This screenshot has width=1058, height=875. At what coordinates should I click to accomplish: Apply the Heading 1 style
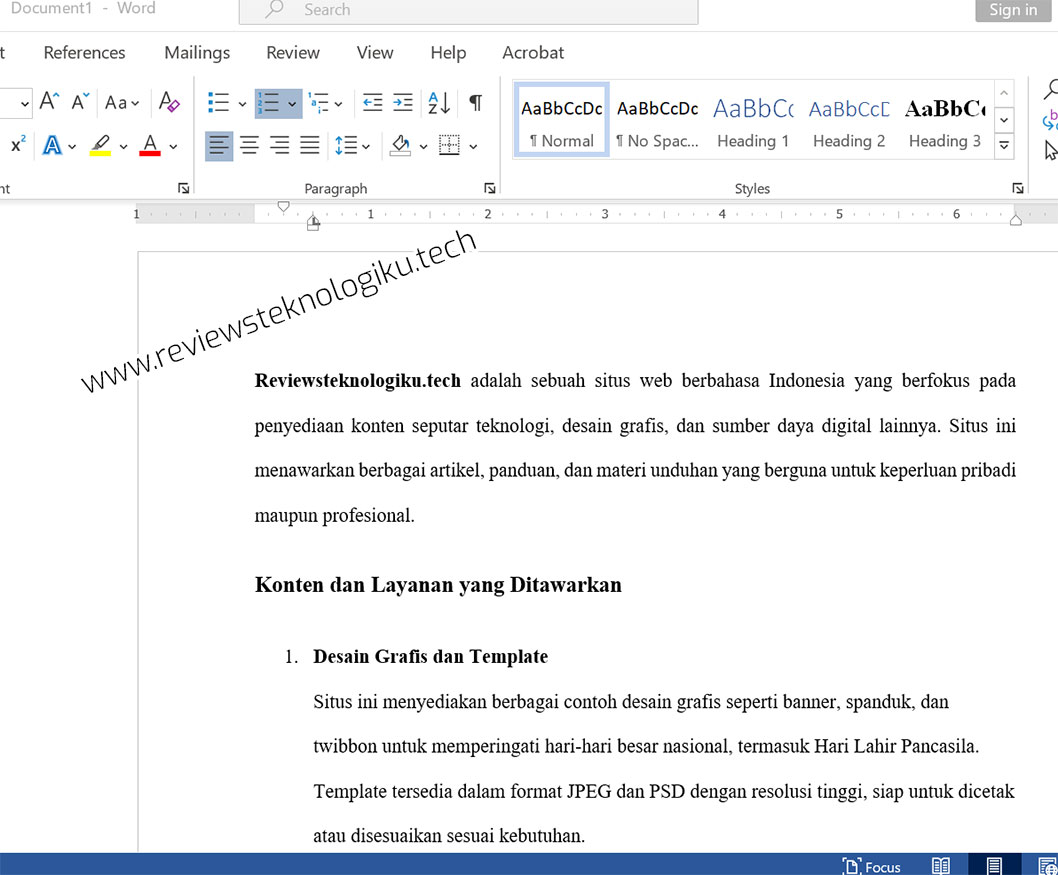(x=753, y=120)
